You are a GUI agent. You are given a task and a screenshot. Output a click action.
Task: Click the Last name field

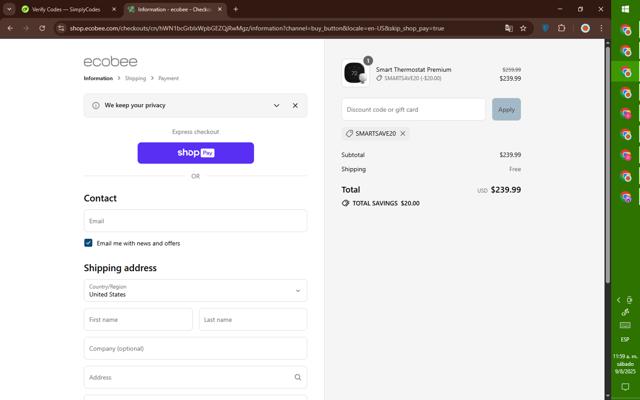point(253,320)
